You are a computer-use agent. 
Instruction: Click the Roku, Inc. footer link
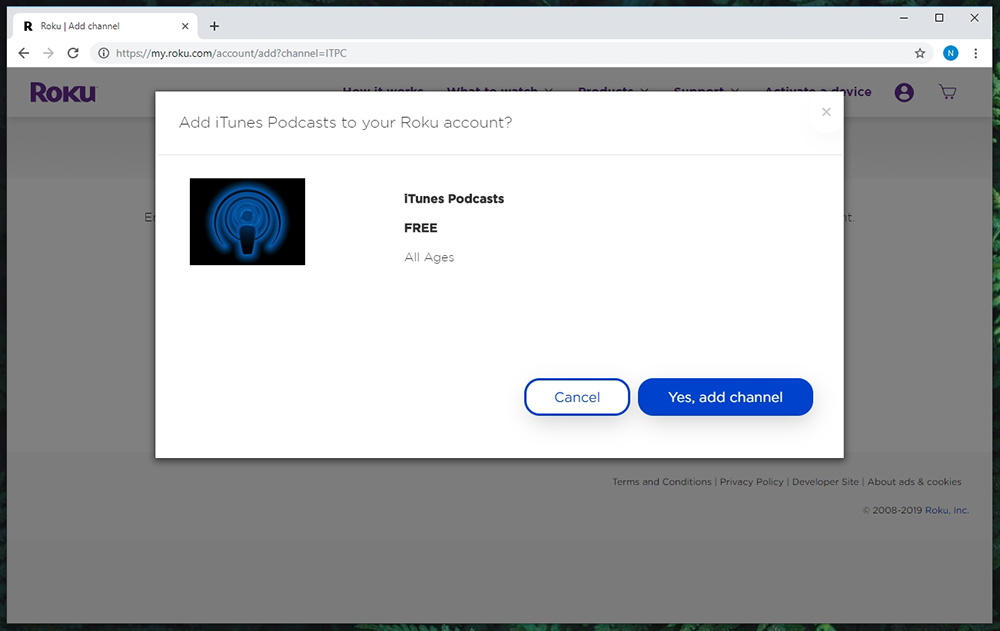click(947, 510)
